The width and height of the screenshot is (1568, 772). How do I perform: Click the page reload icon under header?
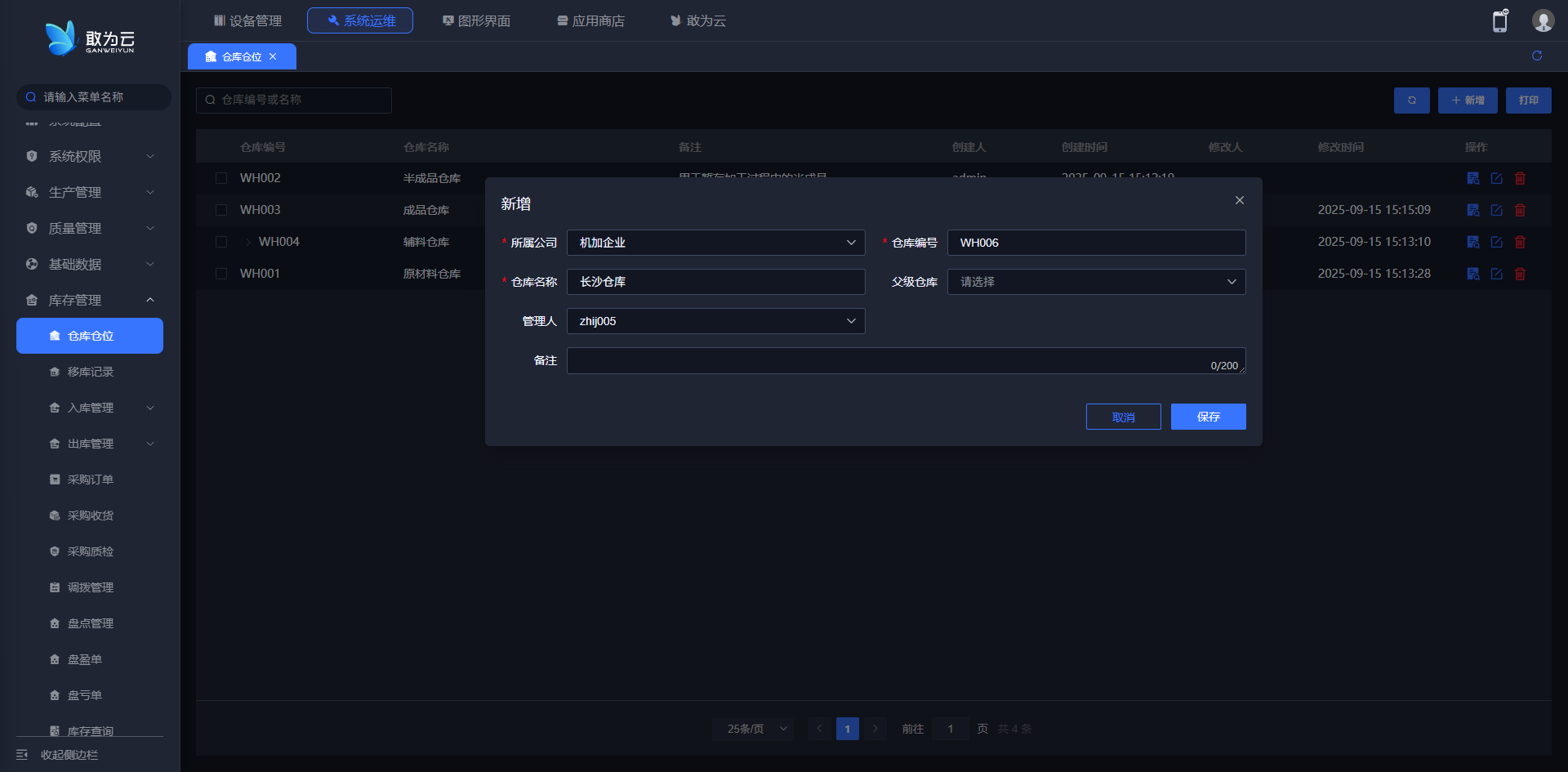tap(1537, 56)
